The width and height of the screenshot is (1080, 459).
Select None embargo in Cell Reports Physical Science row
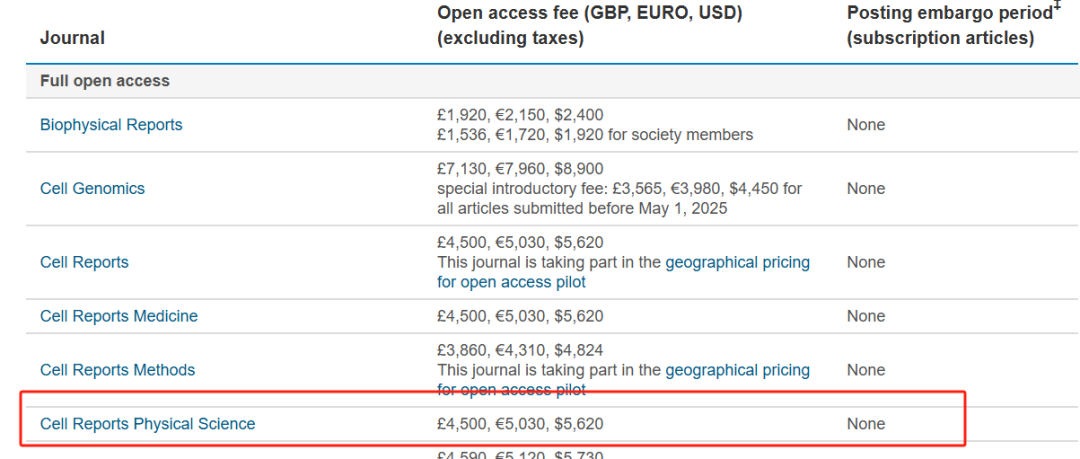(866, 423)
